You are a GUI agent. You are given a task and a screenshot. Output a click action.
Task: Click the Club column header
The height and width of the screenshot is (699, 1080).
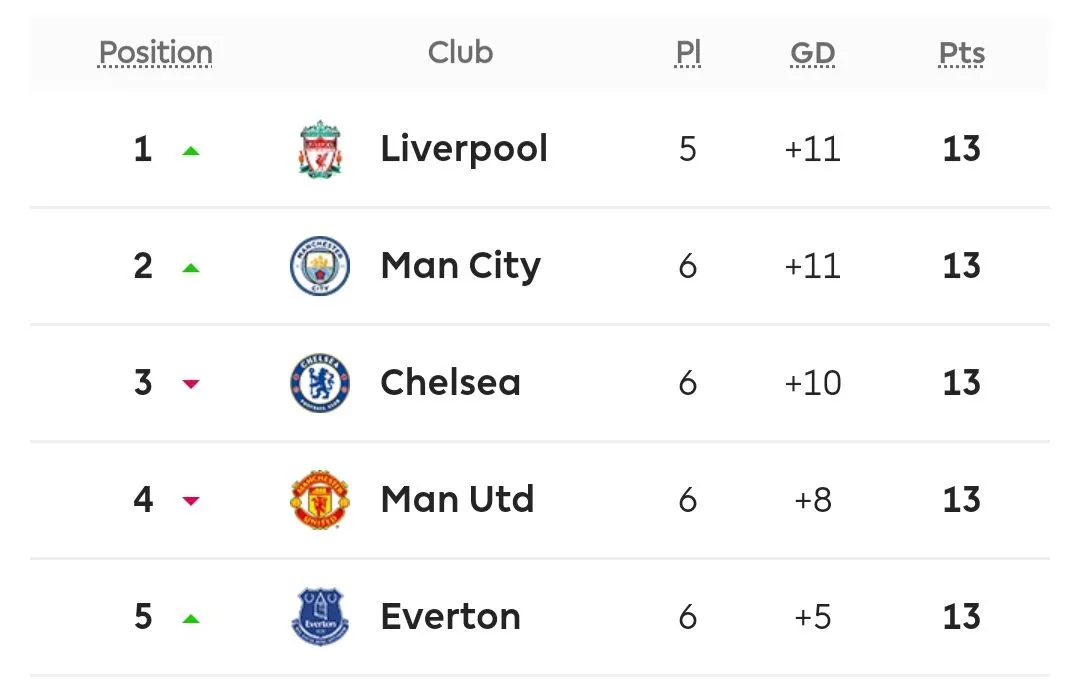point(460,52)
